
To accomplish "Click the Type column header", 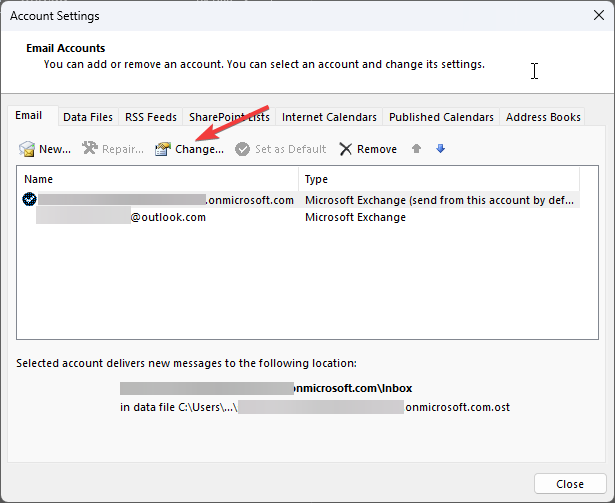I will click(x=438, y=179).
